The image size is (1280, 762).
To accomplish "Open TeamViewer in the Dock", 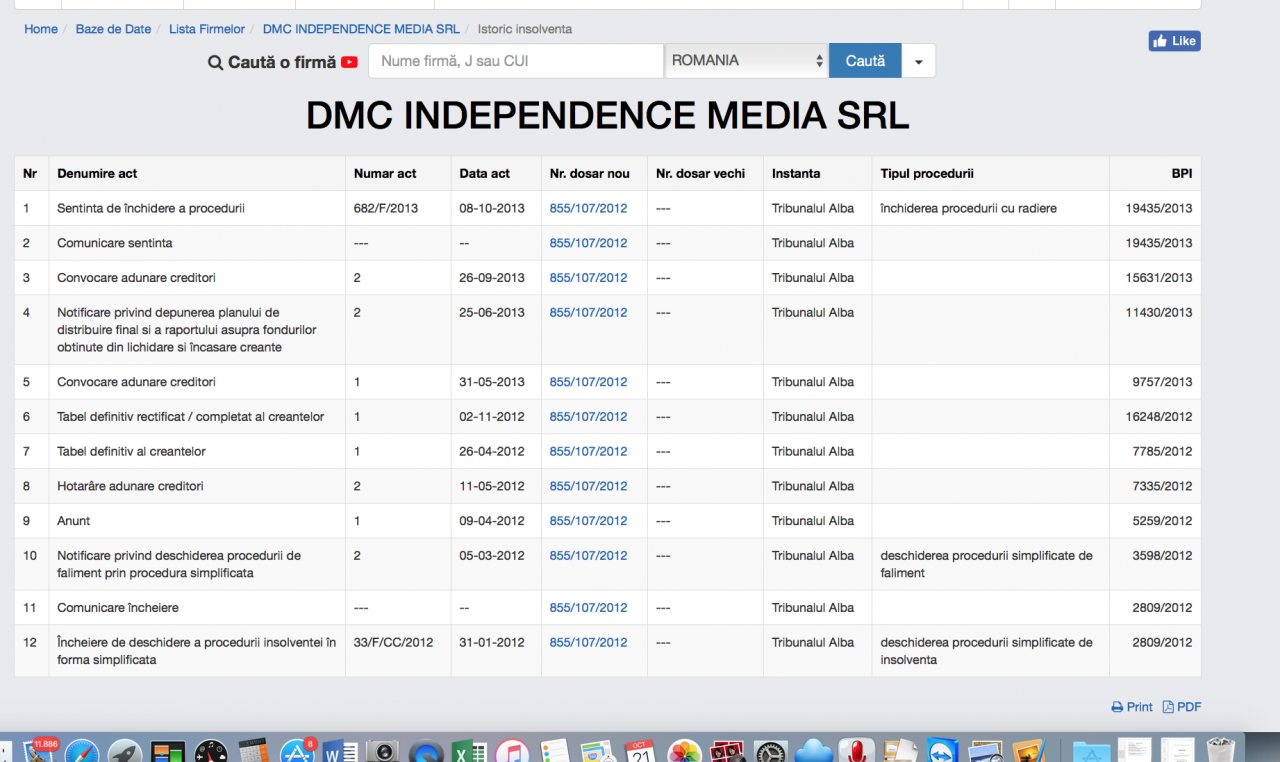I will 943,751.
